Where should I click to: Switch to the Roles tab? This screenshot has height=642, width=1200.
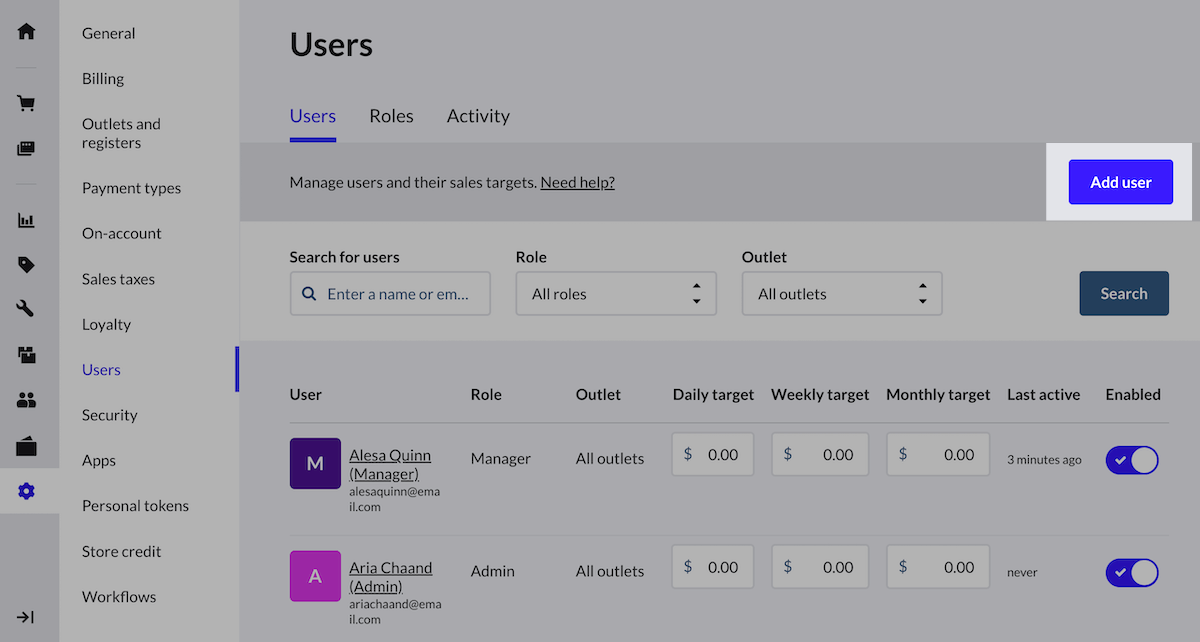pos(391,116)
